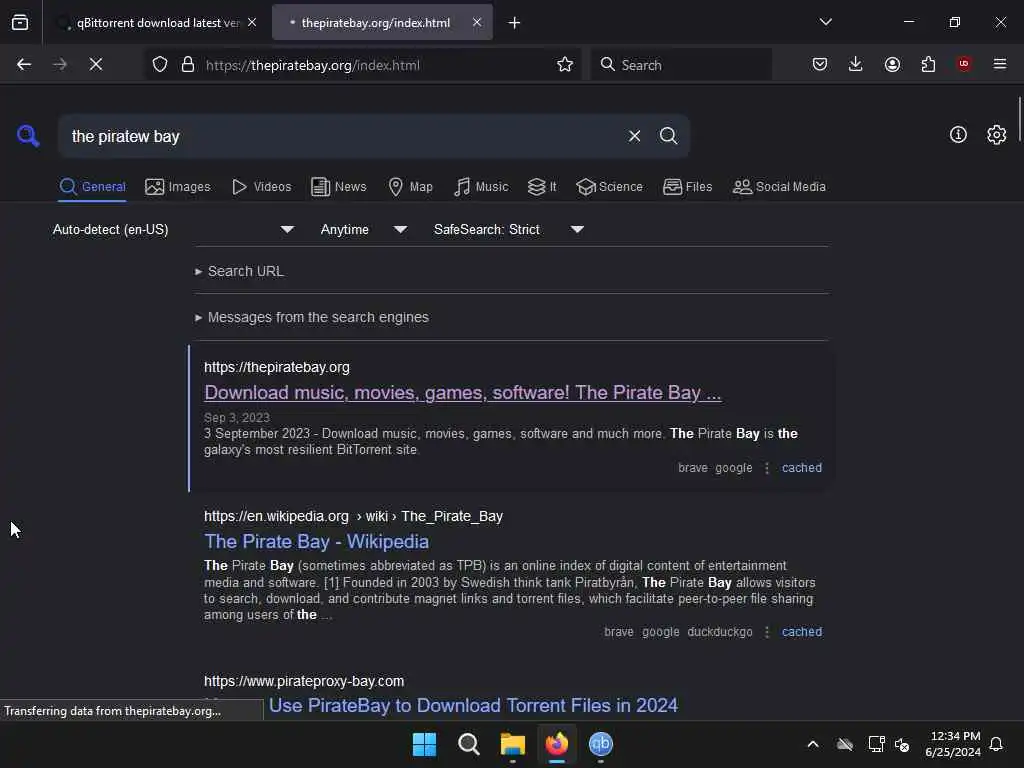Go back to the previous page
The width and height of the screenshot is (1024, 768).
[x=24, y=64]
